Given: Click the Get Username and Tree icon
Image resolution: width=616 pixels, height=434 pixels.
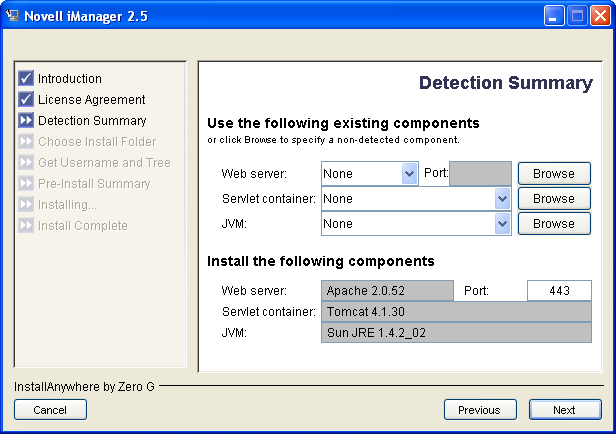Looking at the screenshot, I should click(26, 162).
